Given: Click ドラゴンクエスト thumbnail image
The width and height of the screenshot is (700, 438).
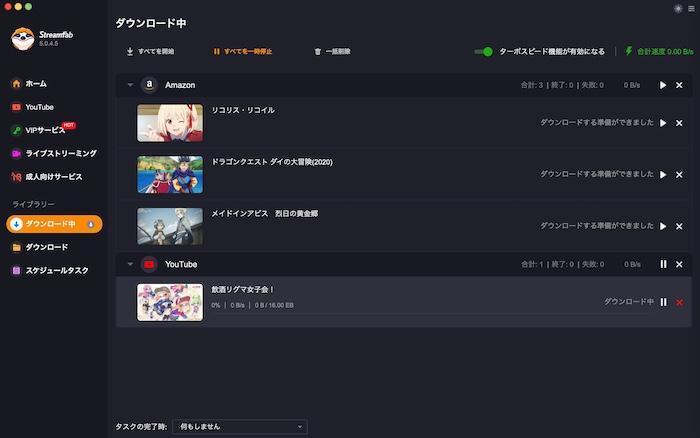Looking at the screenshot, I should click(x=170, y=175).
